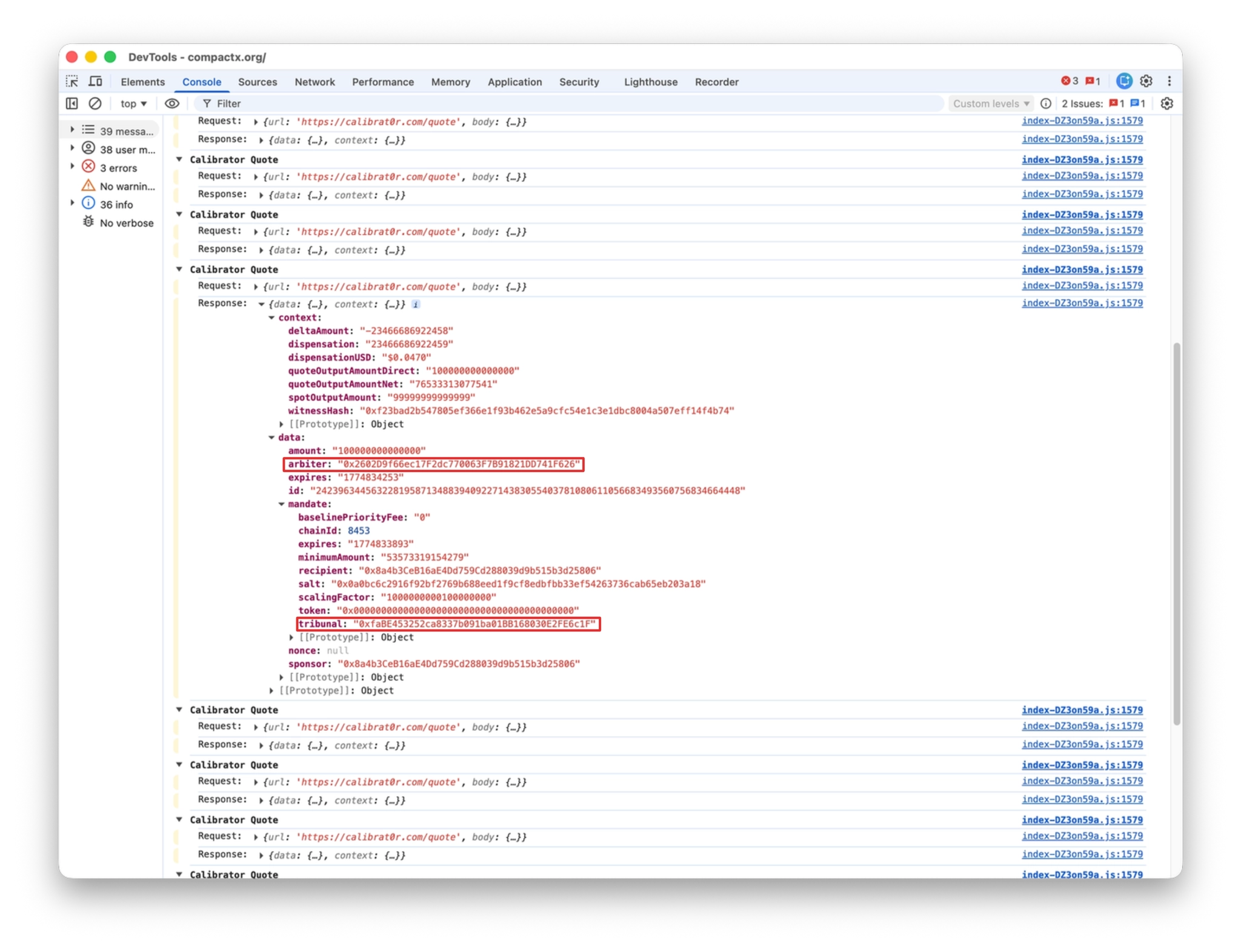Select the 36 info sidebar filter
The height and width of the screenshot is (952, 1241).
(116, 205)
